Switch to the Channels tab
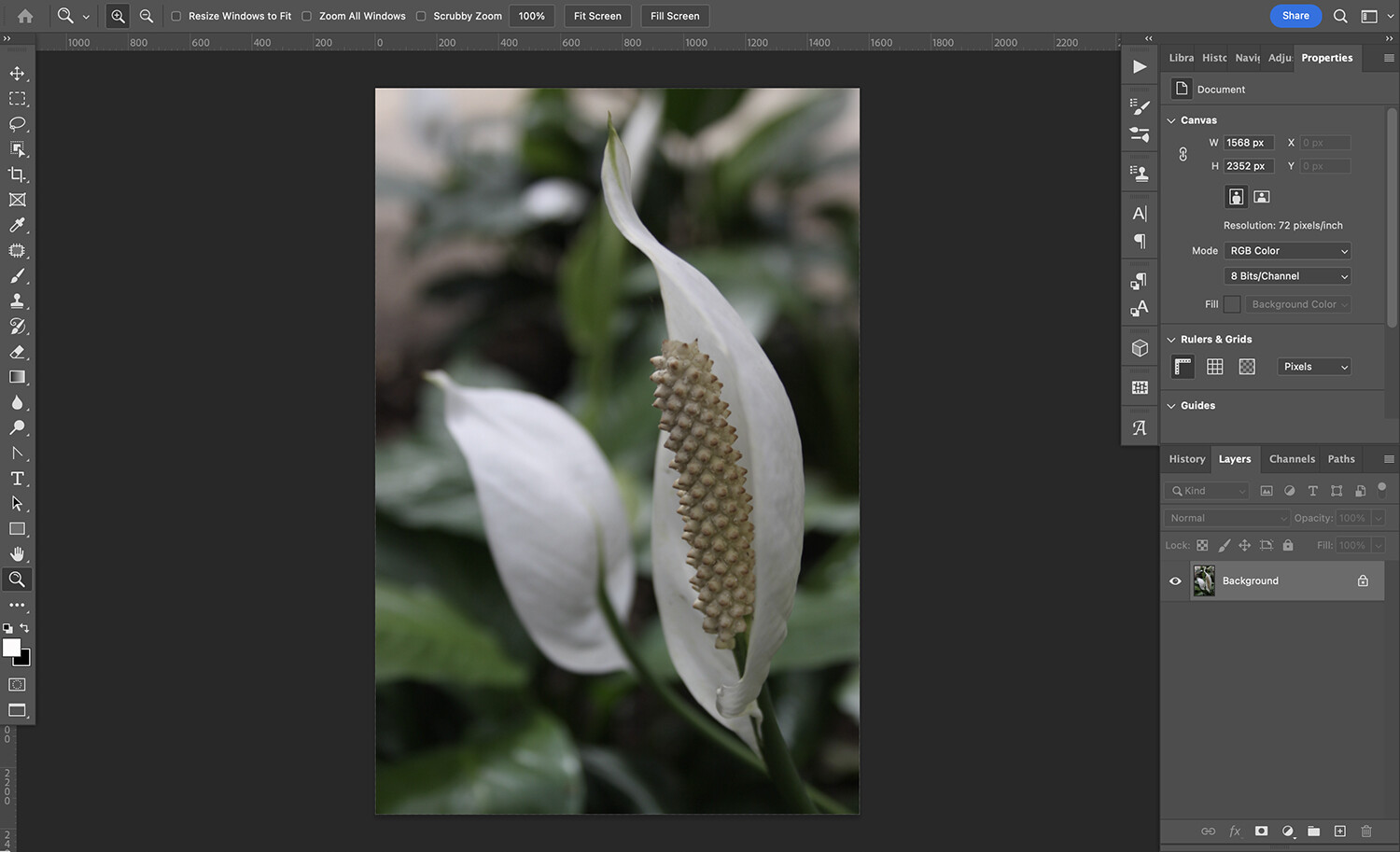The width and height of the screenshot is (1400, 852). coord(1292,458)
